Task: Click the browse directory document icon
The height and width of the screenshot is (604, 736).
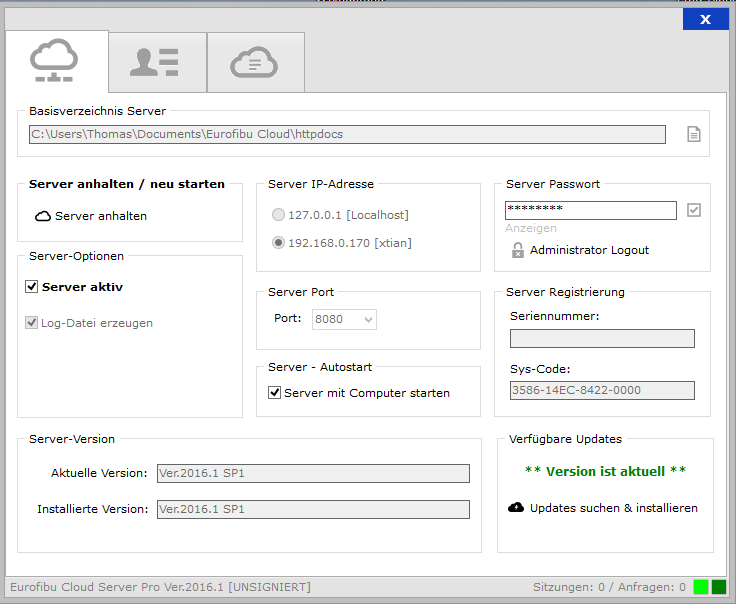Action: (694, 134)
